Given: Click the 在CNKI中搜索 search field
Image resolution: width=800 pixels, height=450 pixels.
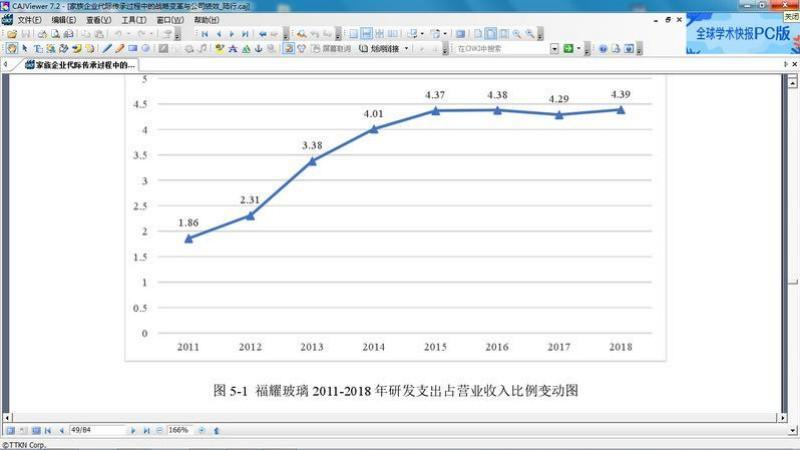Looking at the screenshot, I should (x=500, y=48).
